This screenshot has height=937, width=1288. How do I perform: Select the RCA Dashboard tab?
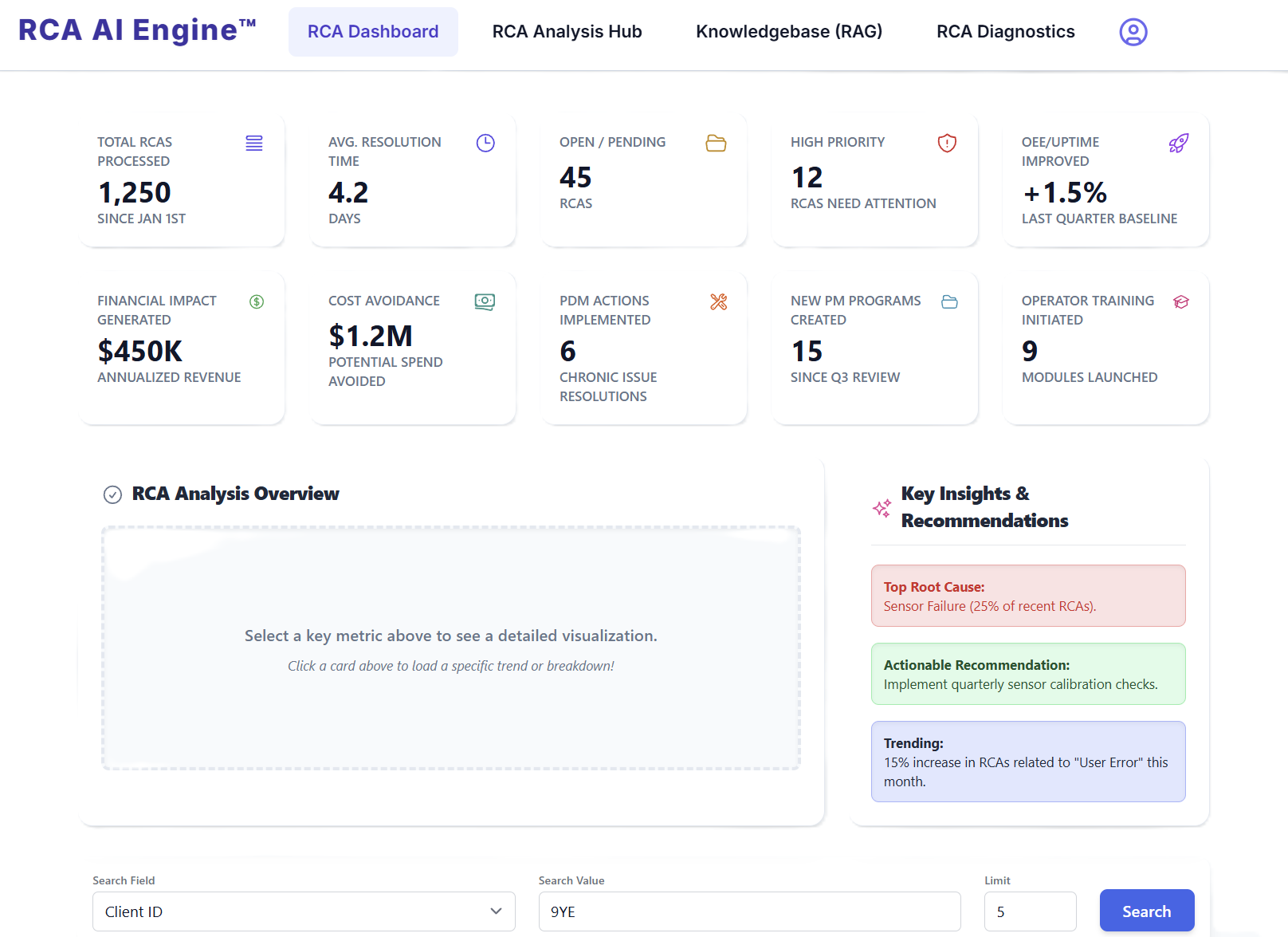[x=373, y=32]
